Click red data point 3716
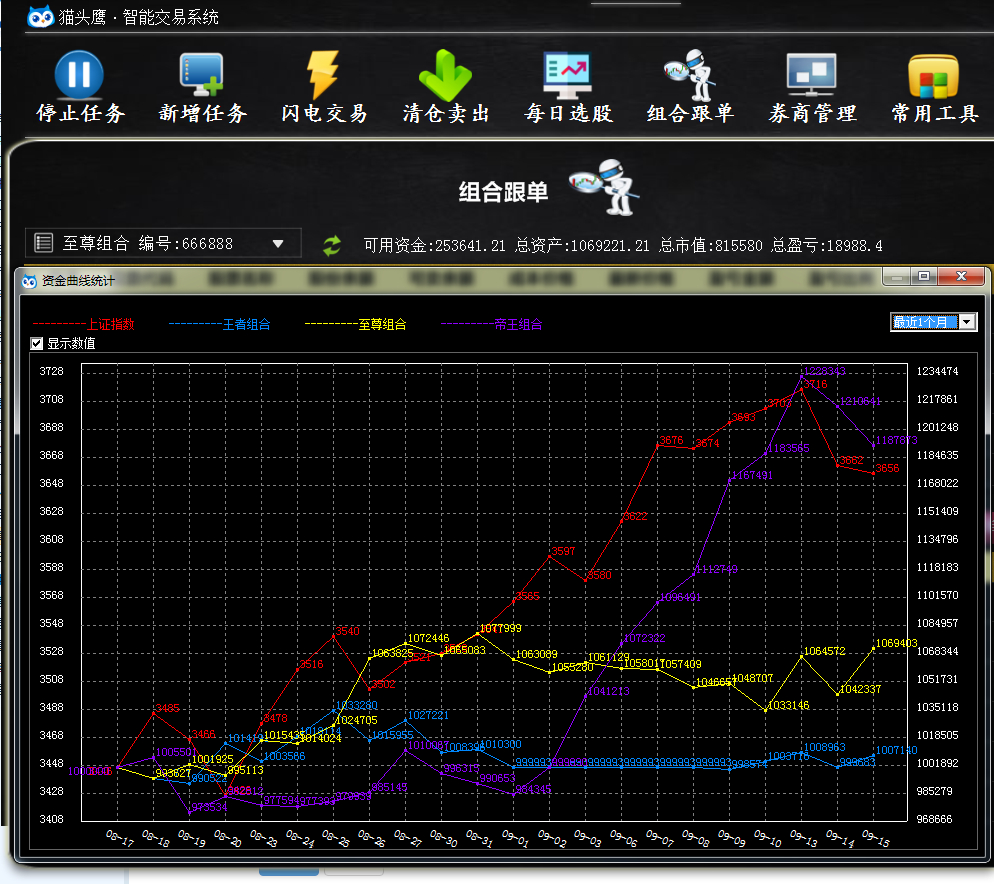Image resolution: width=994 pixels, height=884 pixels. (802, 389)
